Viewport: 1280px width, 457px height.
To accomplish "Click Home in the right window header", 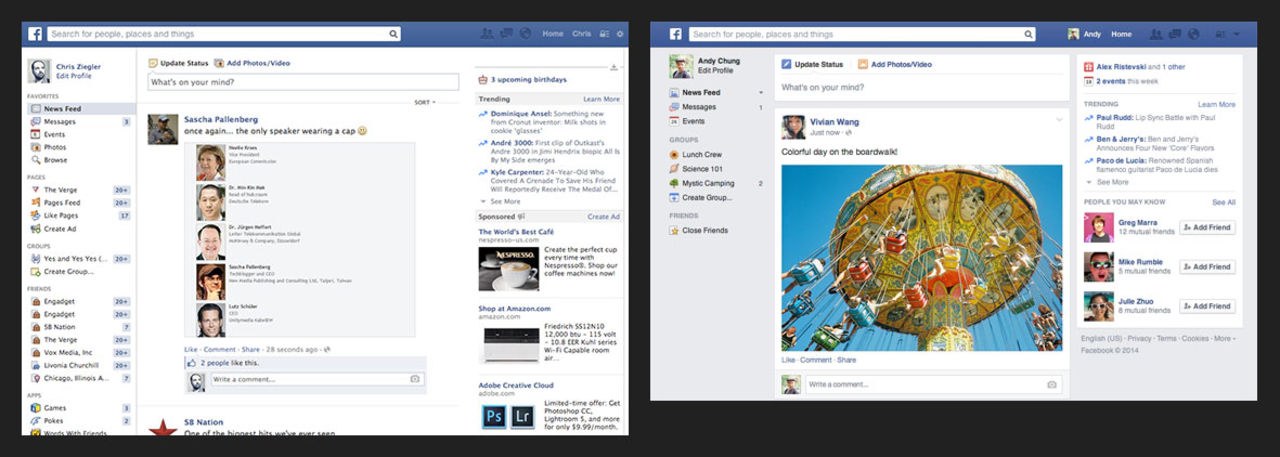I will click(1121, 34).
